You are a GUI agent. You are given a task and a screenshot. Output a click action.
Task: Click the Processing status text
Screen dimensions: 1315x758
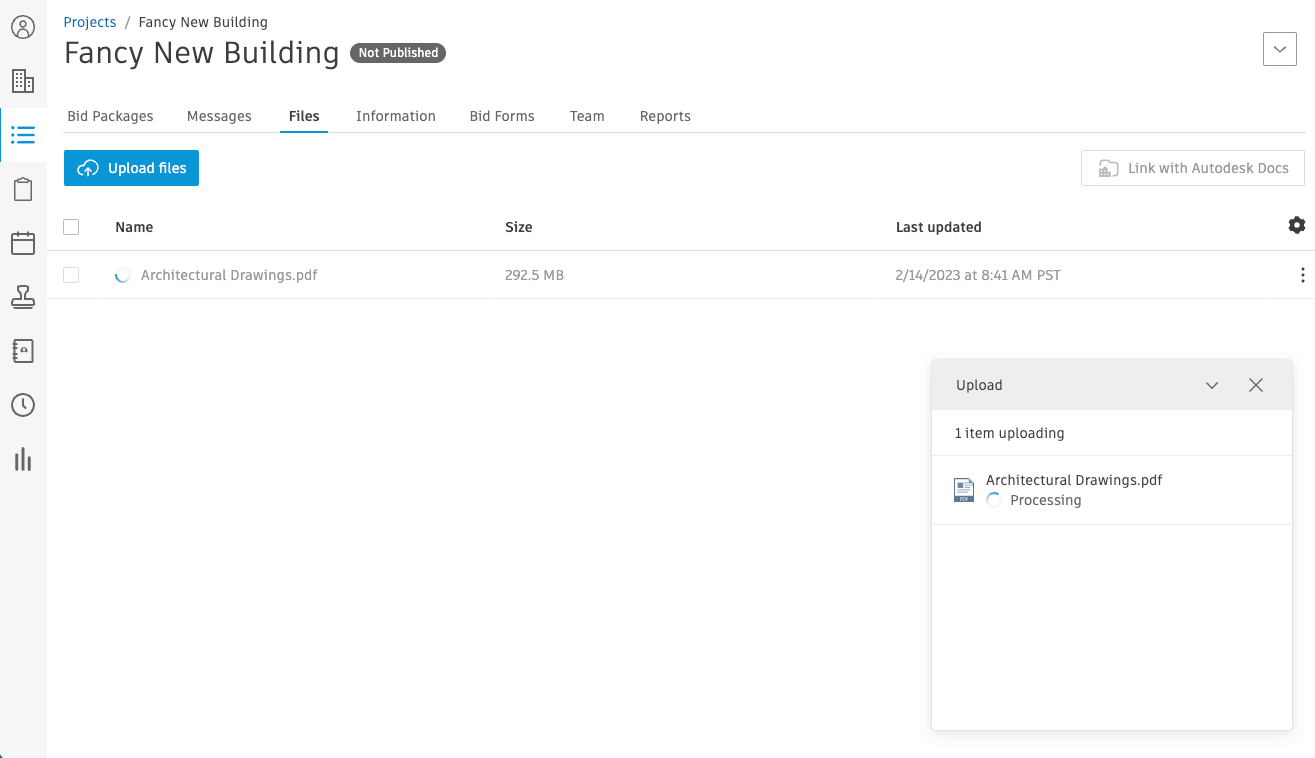pos(1046,500)
